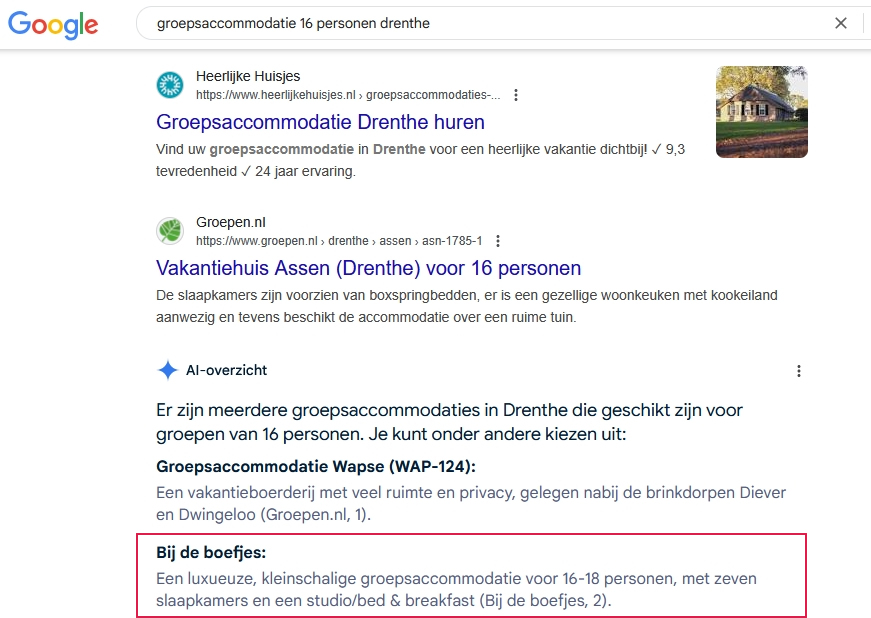Click the 'Heerlijke Huisjes' site name

click(248, 76)
